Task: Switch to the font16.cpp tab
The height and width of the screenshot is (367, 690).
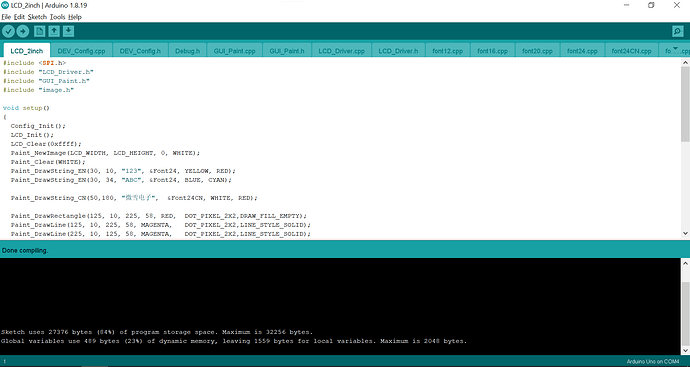Action: (492, 51)
